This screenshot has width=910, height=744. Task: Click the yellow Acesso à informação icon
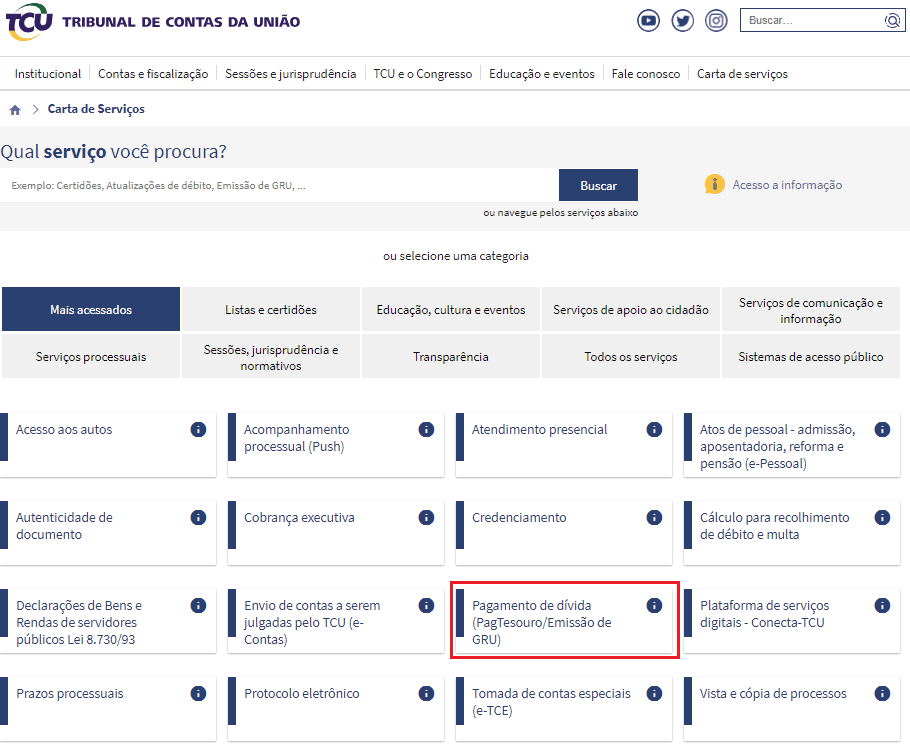coord(714,184)
